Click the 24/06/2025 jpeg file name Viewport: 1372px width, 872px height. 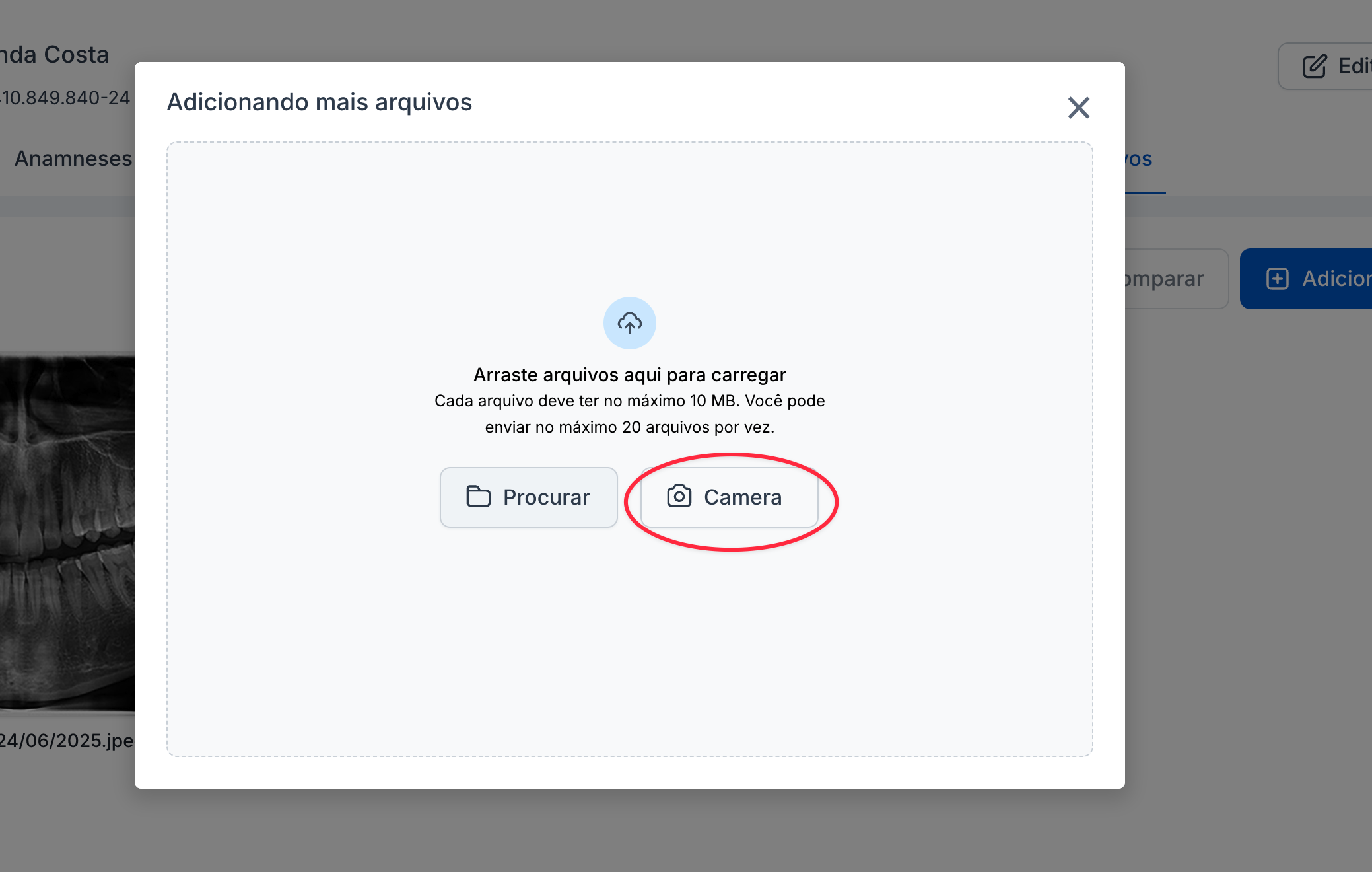click(66, 741)
